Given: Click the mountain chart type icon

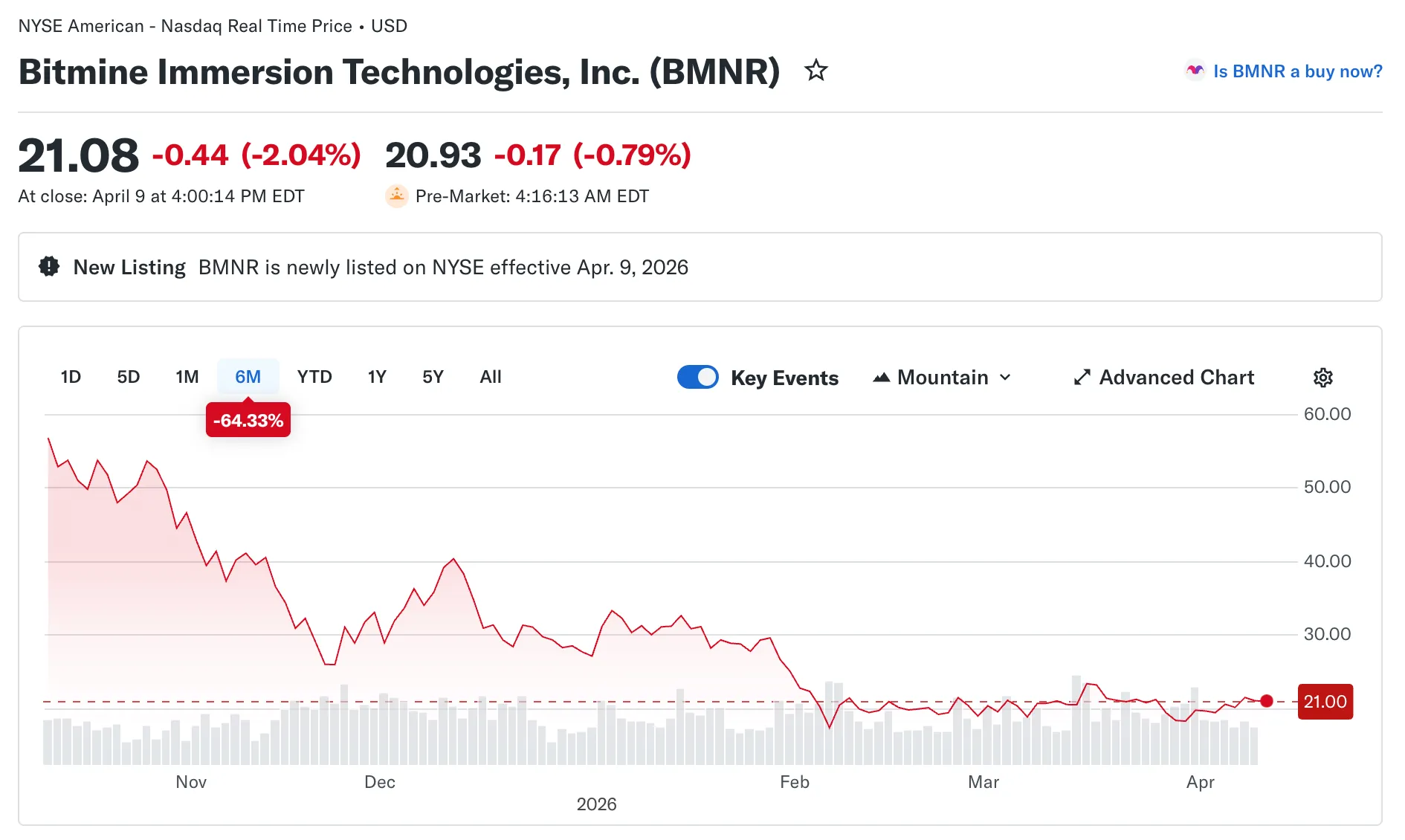Looking at the screenshot, I should (882, 377).
